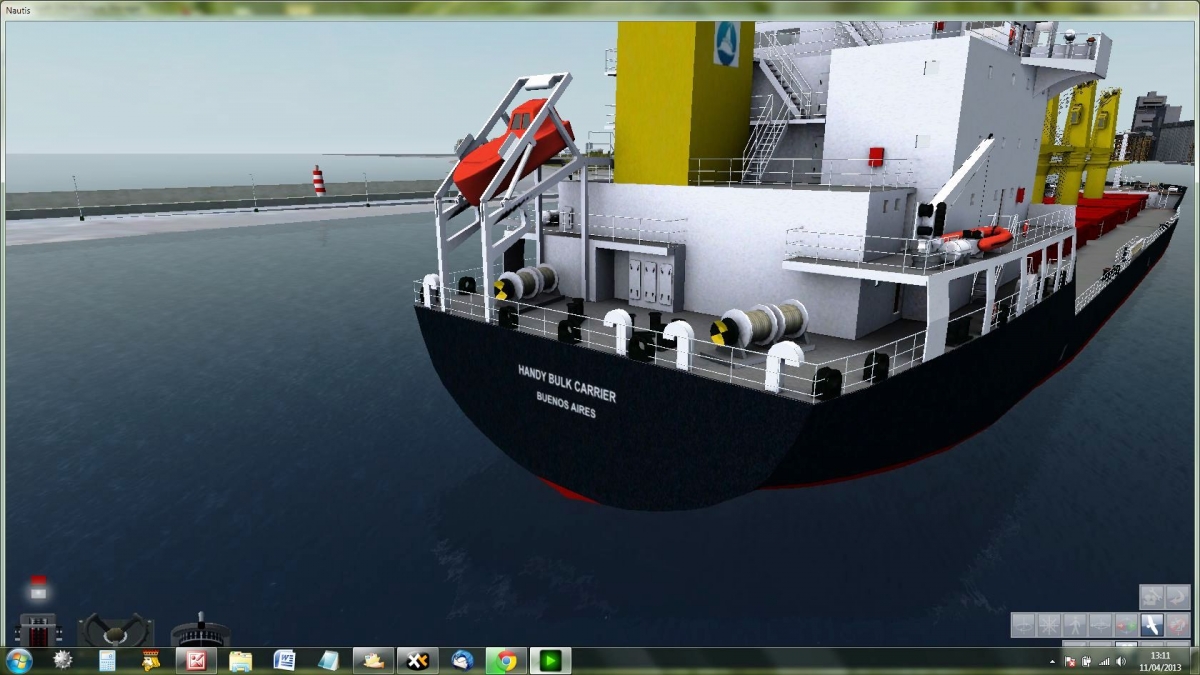
Task: Switch to the ship simulator taskbar app
Action: pos(373,660)
